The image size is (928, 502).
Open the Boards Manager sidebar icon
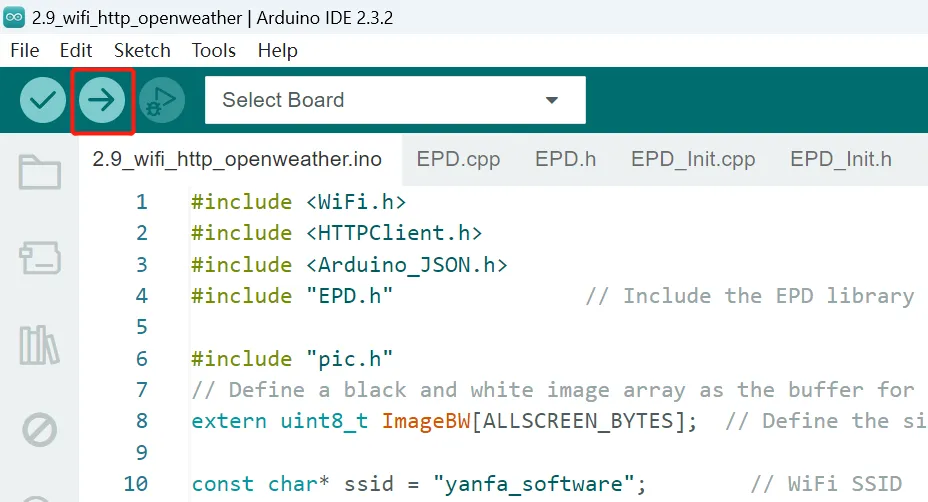click(40, 258)
